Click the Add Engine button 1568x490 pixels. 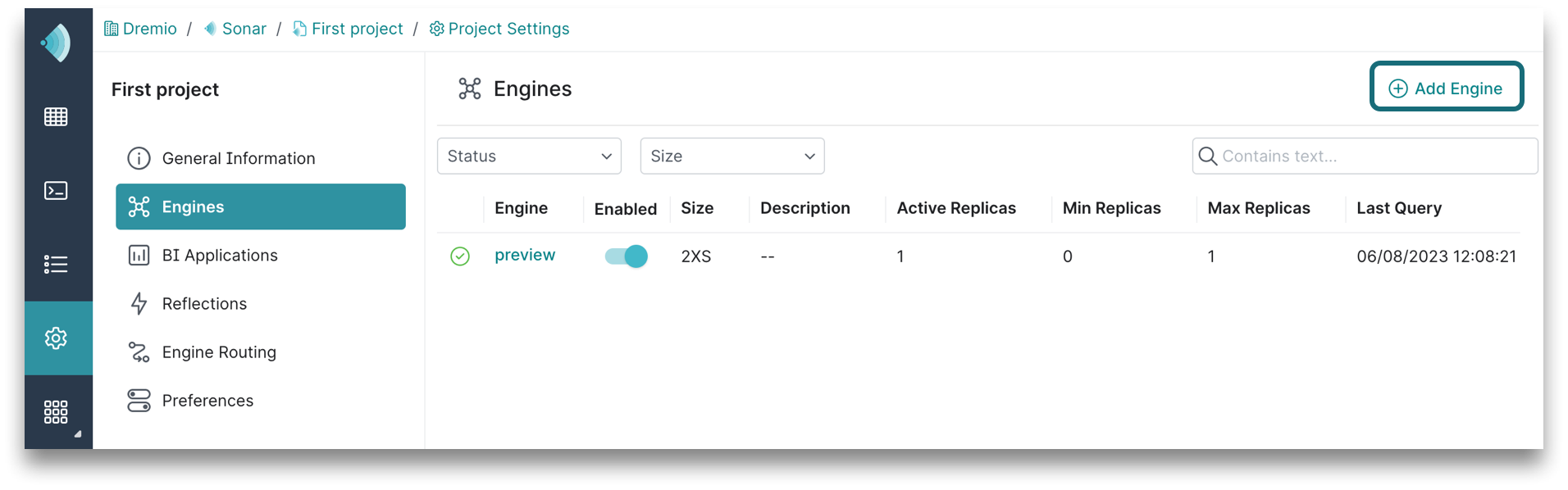tap(1446, 88)
